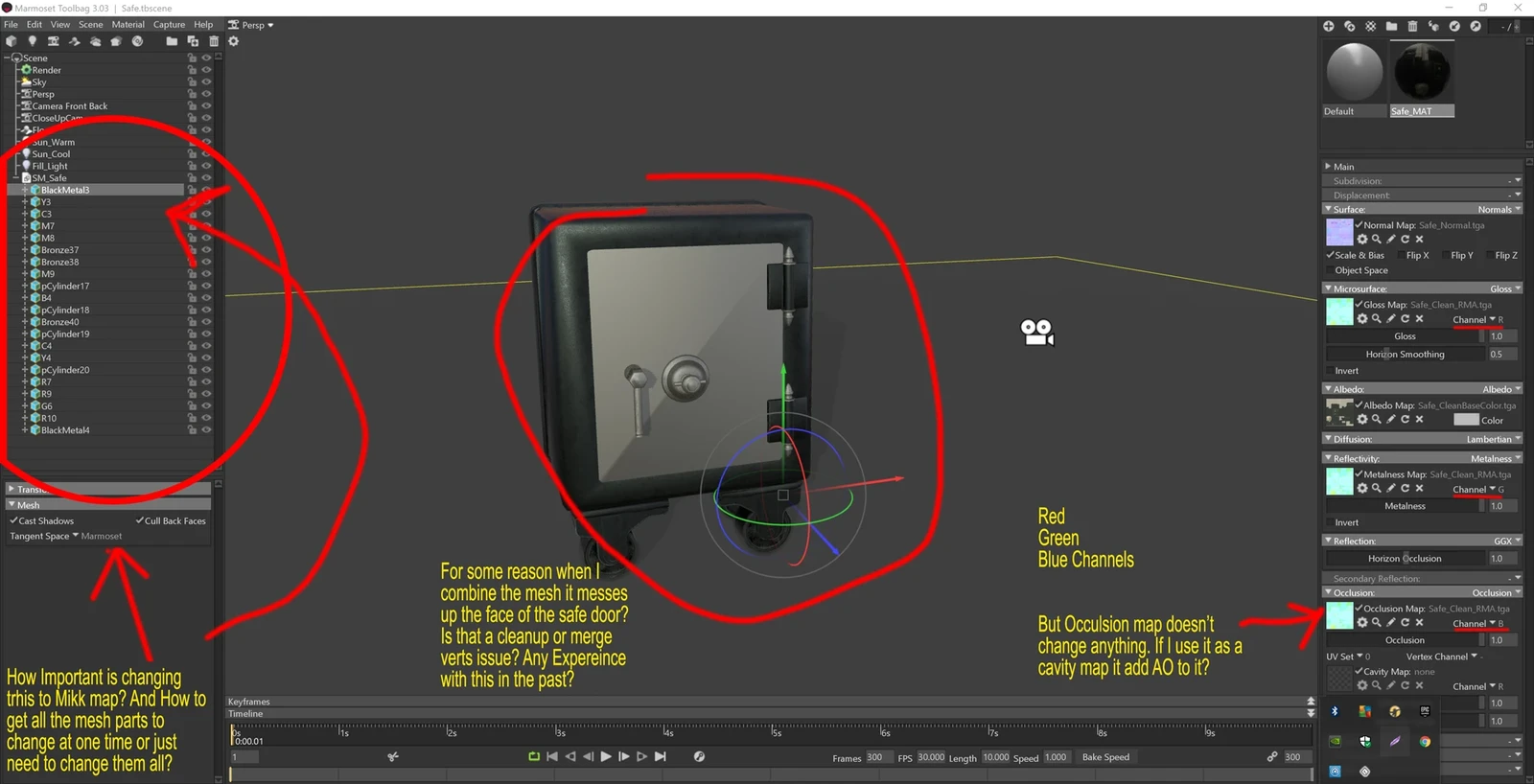Viewport: 1534px width, 784px height.
Task: Hide the Sky object with eye icon
Action: point(206,82)
